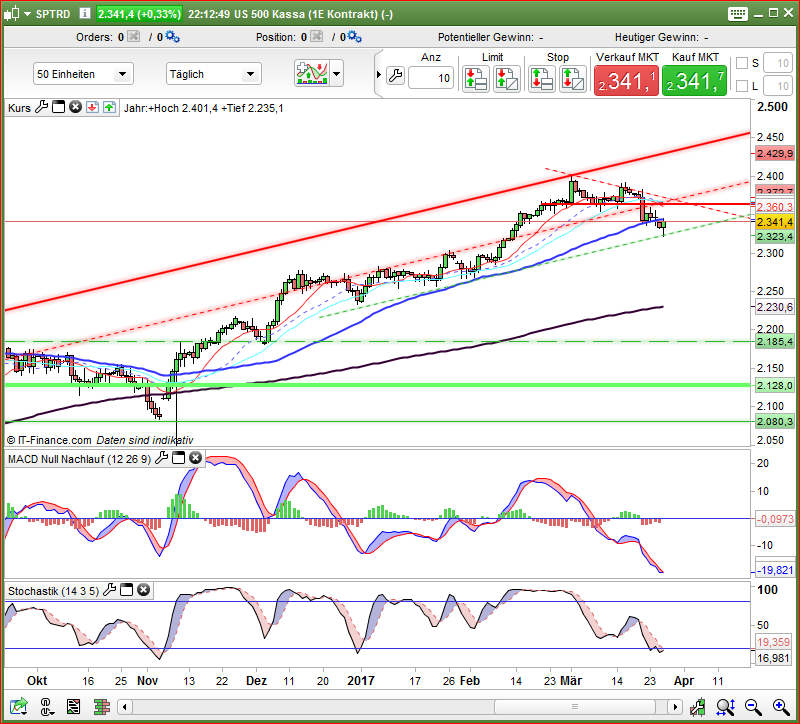Open the Täglich timeframe dropdown
Viewport: 800px width, 724px height.
click(x=214, y=74)
